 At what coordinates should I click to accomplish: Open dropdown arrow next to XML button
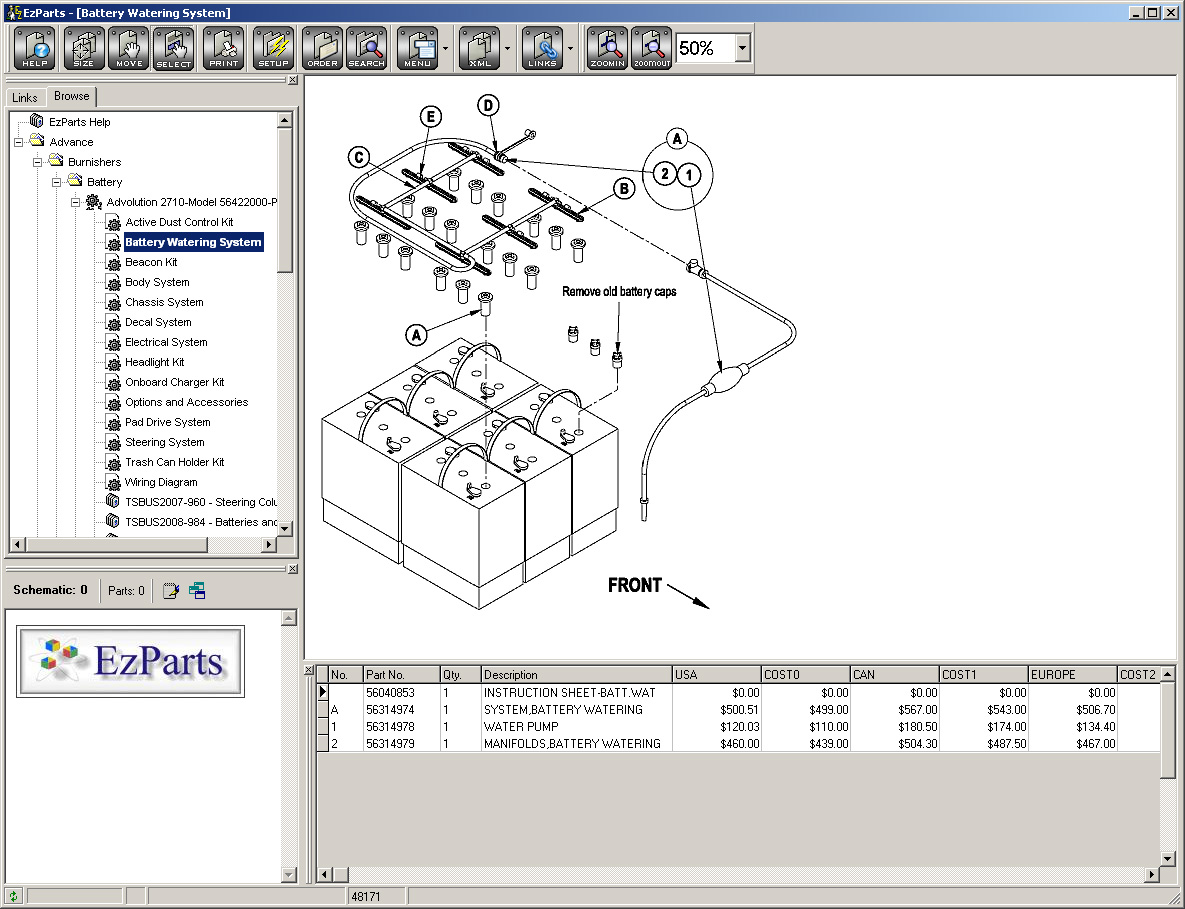[507, 48]
